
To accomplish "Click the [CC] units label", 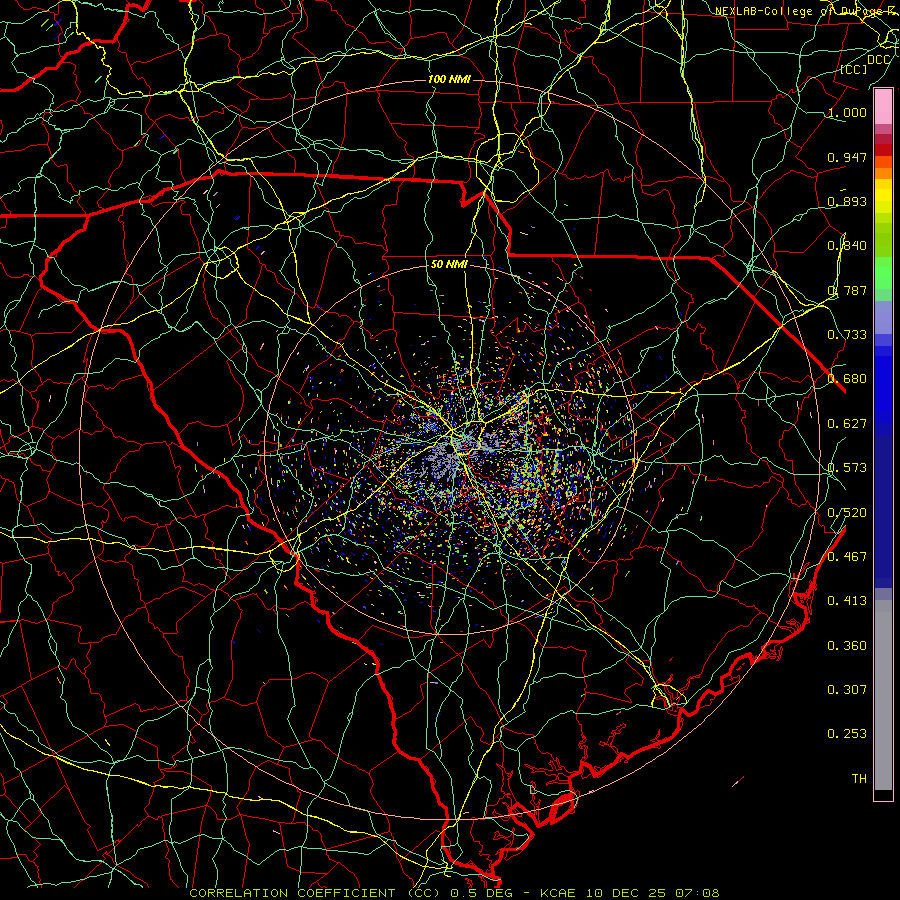I will (x=853, y=69).
